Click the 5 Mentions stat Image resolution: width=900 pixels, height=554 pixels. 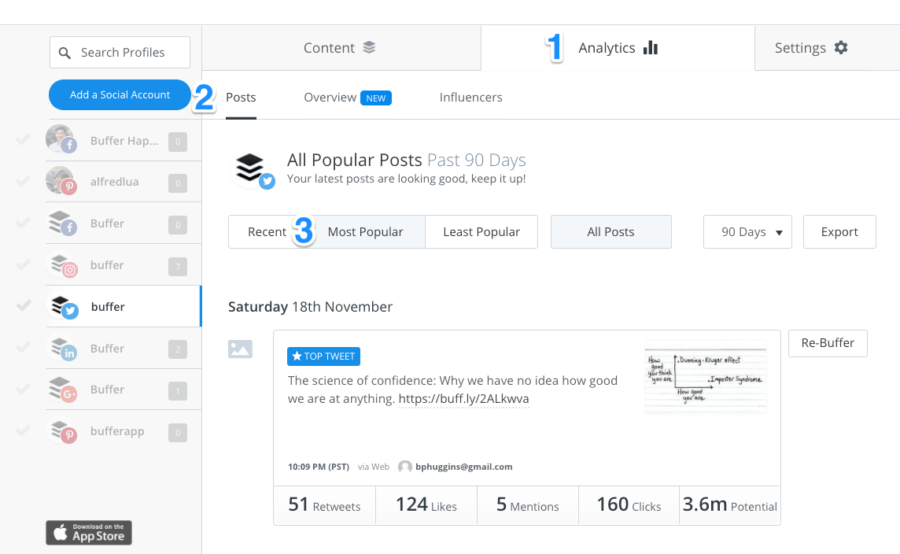click(x=527, y=505)
